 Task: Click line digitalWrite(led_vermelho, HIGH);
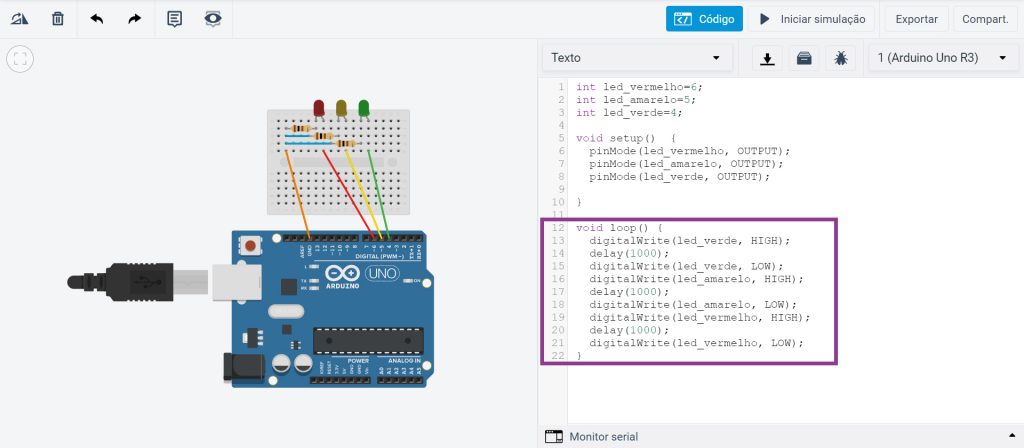699,317
